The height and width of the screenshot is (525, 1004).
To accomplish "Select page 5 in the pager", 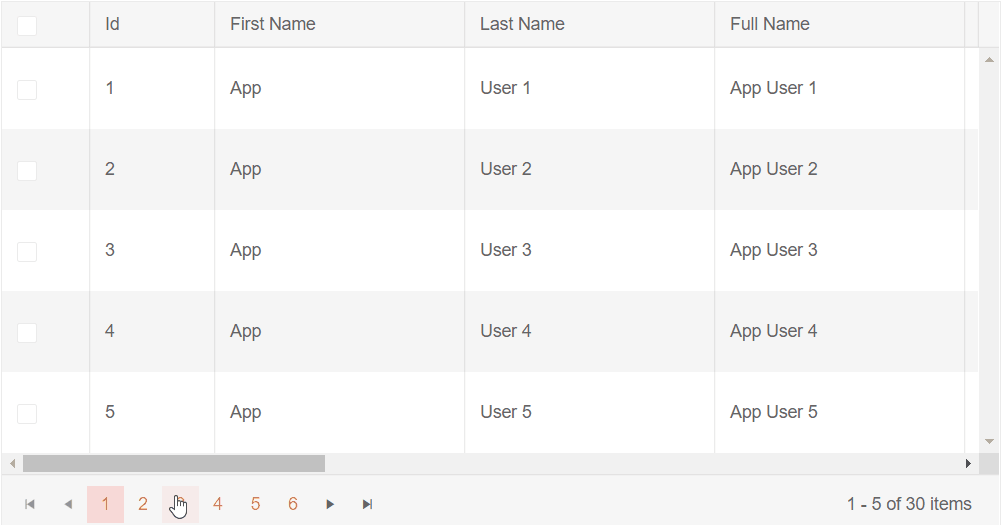I will pos(255,505).
